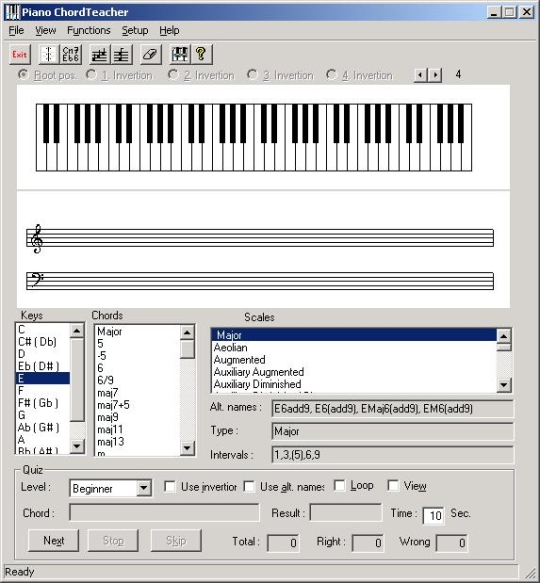Screen dimensions: 540x583
Task: Click the Scales list scrollbar thumb
Action: [504, 347]
